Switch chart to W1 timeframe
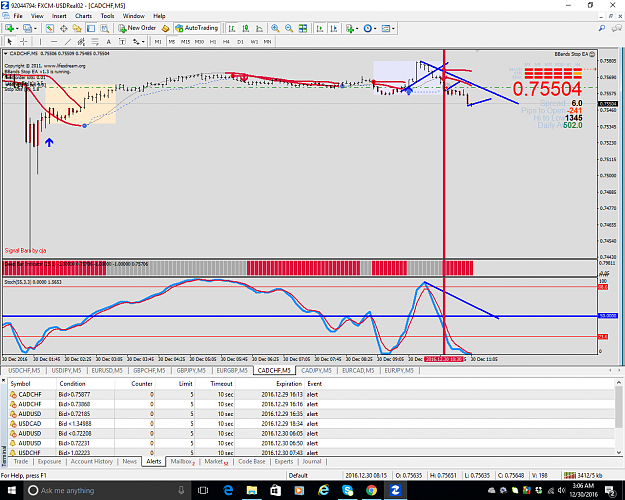 pyautogui.click(x=254, y=41)
